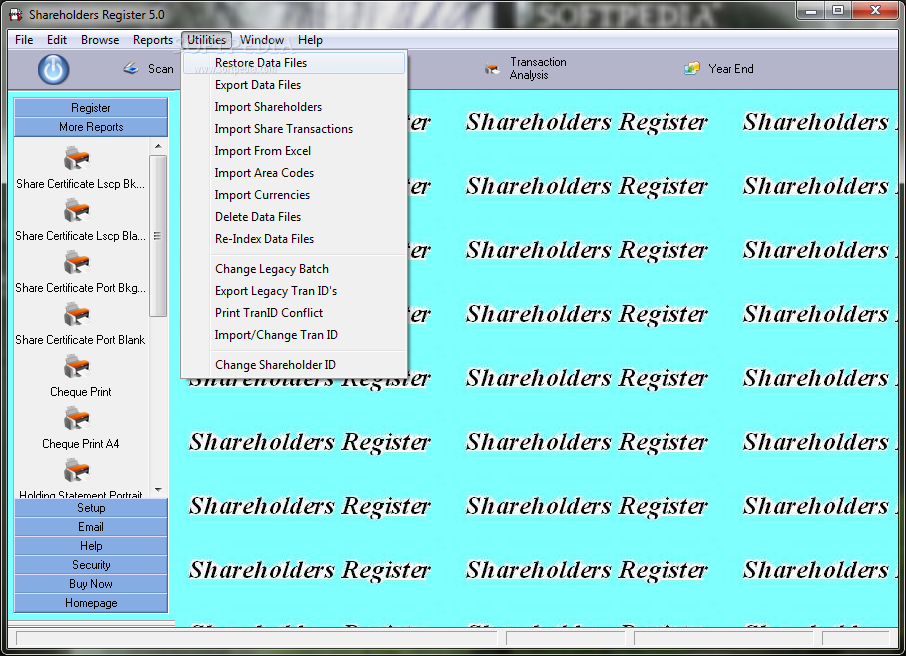Click the Cheque Print printer icon

[77, 366]
